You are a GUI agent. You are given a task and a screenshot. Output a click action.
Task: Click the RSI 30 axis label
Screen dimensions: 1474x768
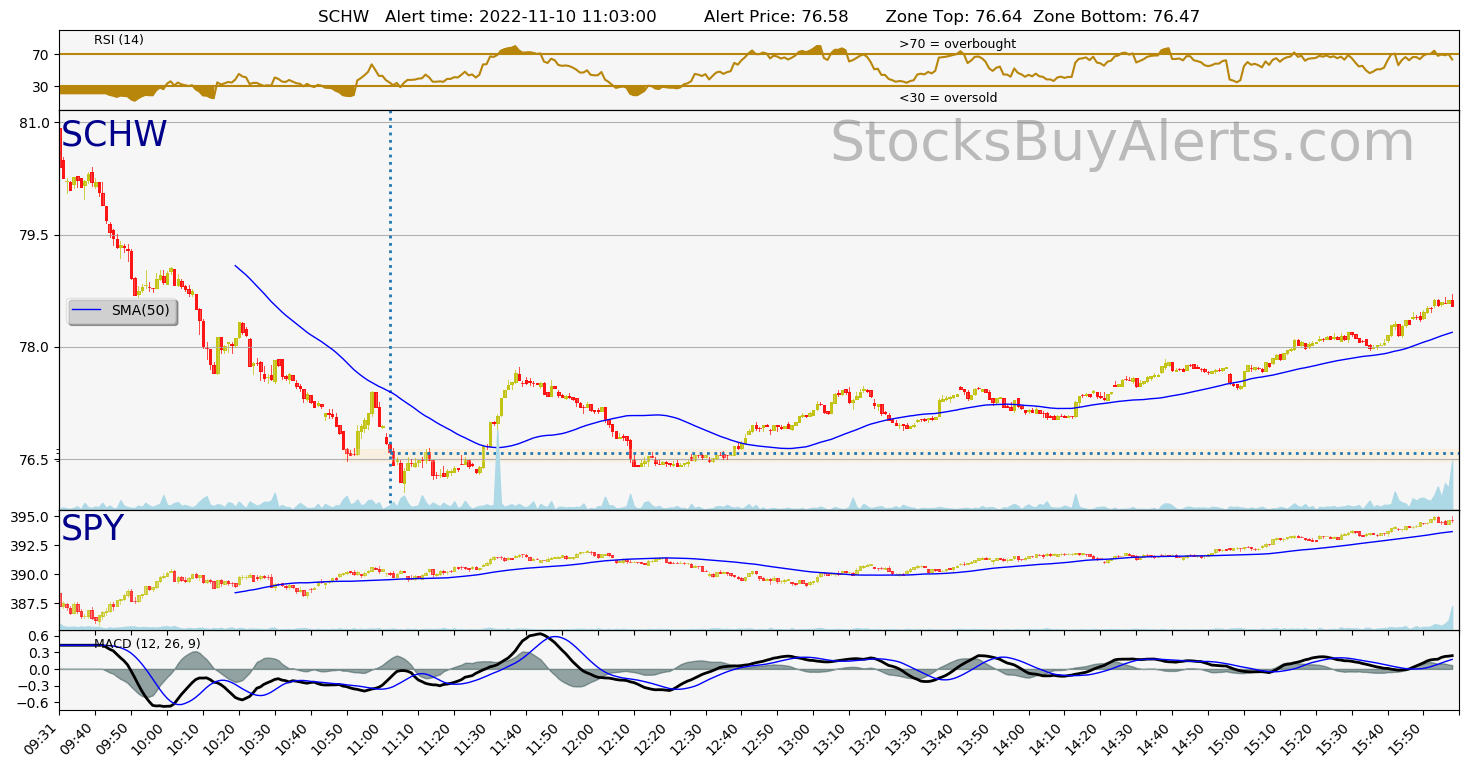point(41,87)
